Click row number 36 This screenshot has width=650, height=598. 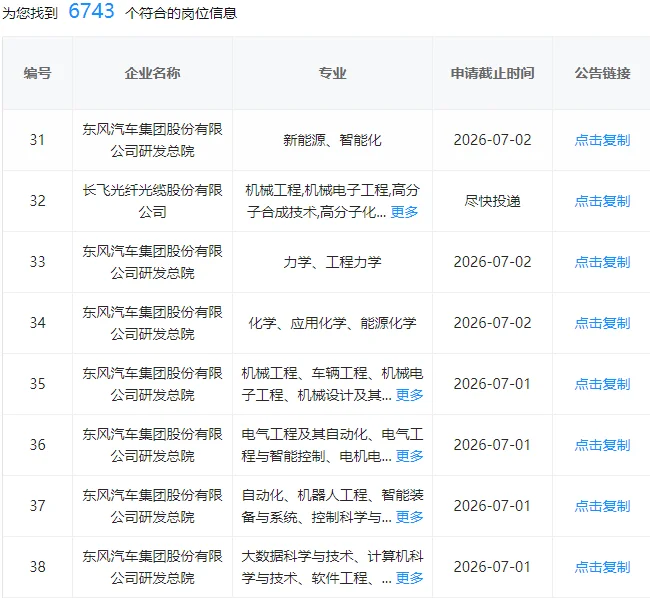[37, 445]
